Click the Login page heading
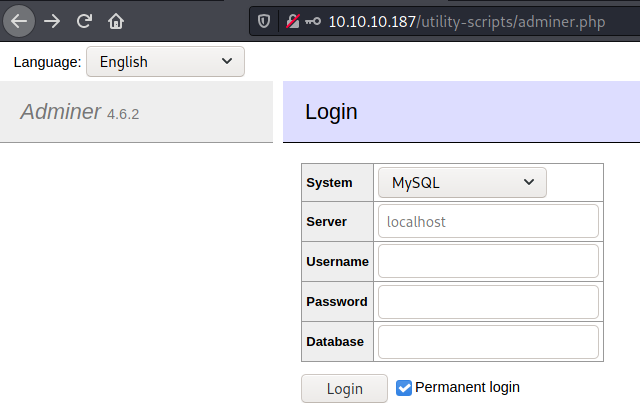The height and width of the screenshot is (413, 640). pos(331,112)
